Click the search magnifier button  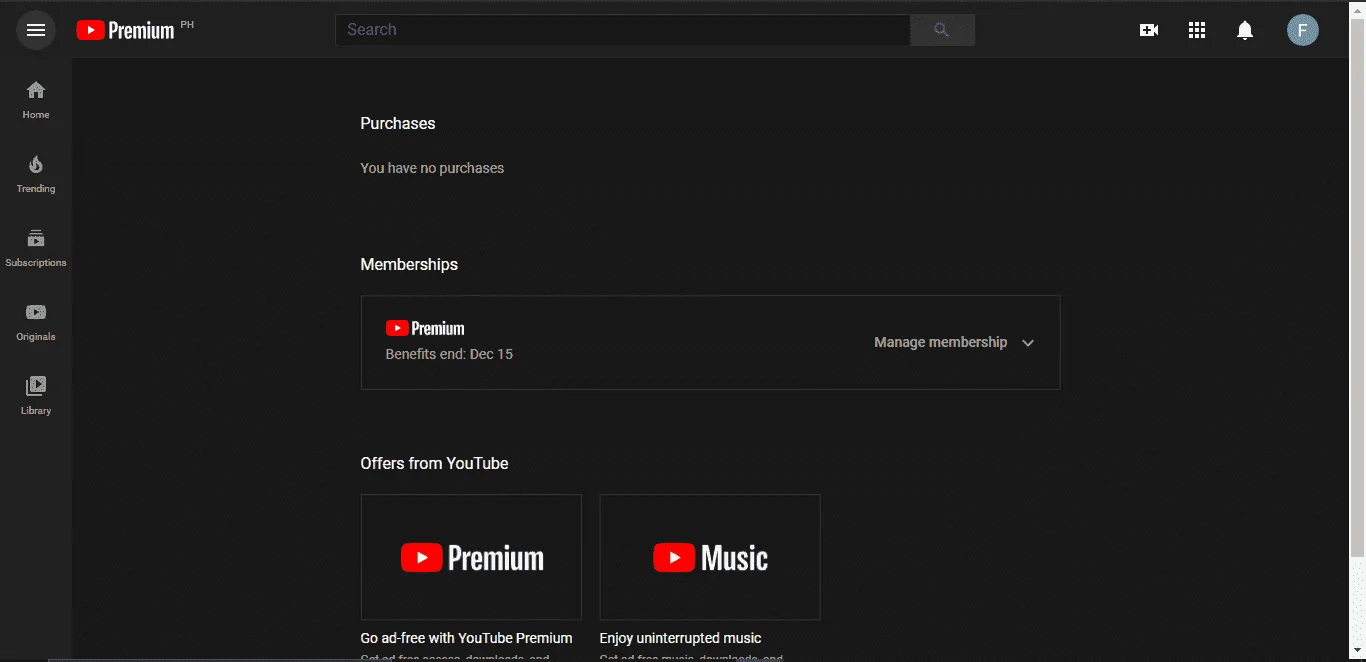point(942,30)
